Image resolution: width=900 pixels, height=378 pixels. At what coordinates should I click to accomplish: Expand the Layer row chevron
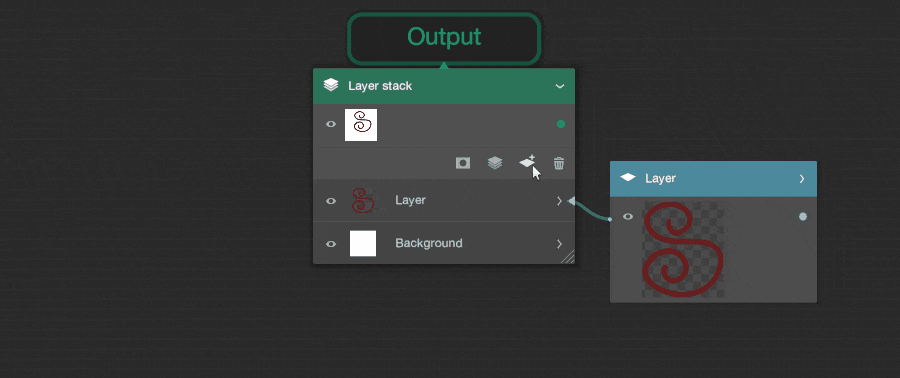click(x=559, y=201)
